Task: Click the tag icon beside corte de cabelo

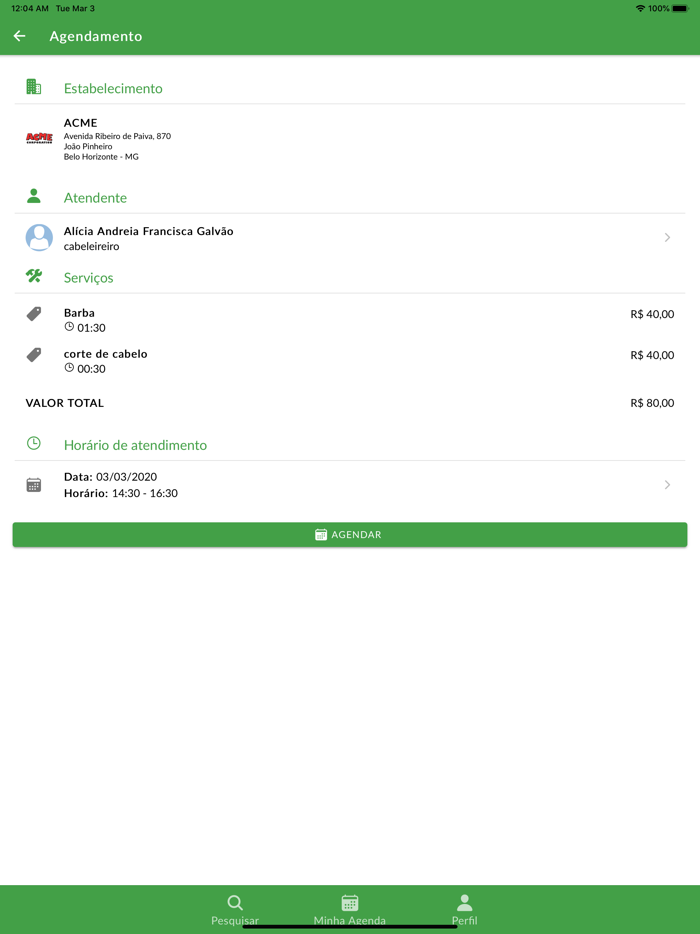Action: click(x=34, y=355)
